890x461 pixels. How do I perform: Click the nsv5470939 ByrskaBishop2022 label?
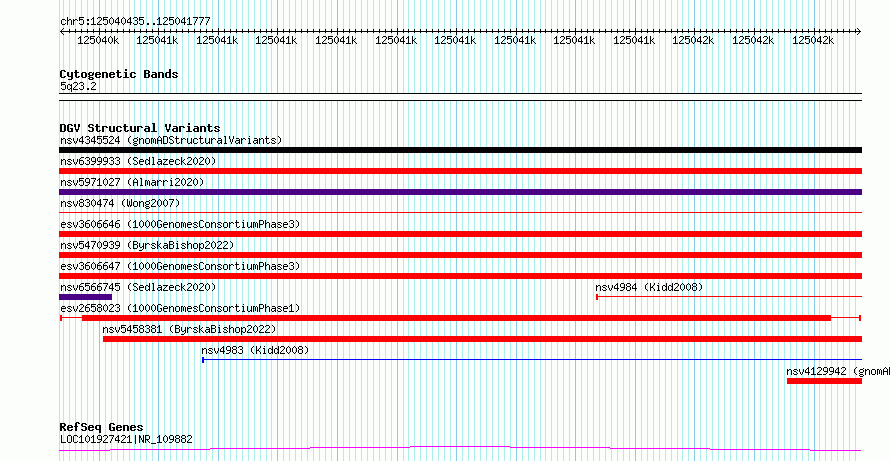(x=147, y=245)
